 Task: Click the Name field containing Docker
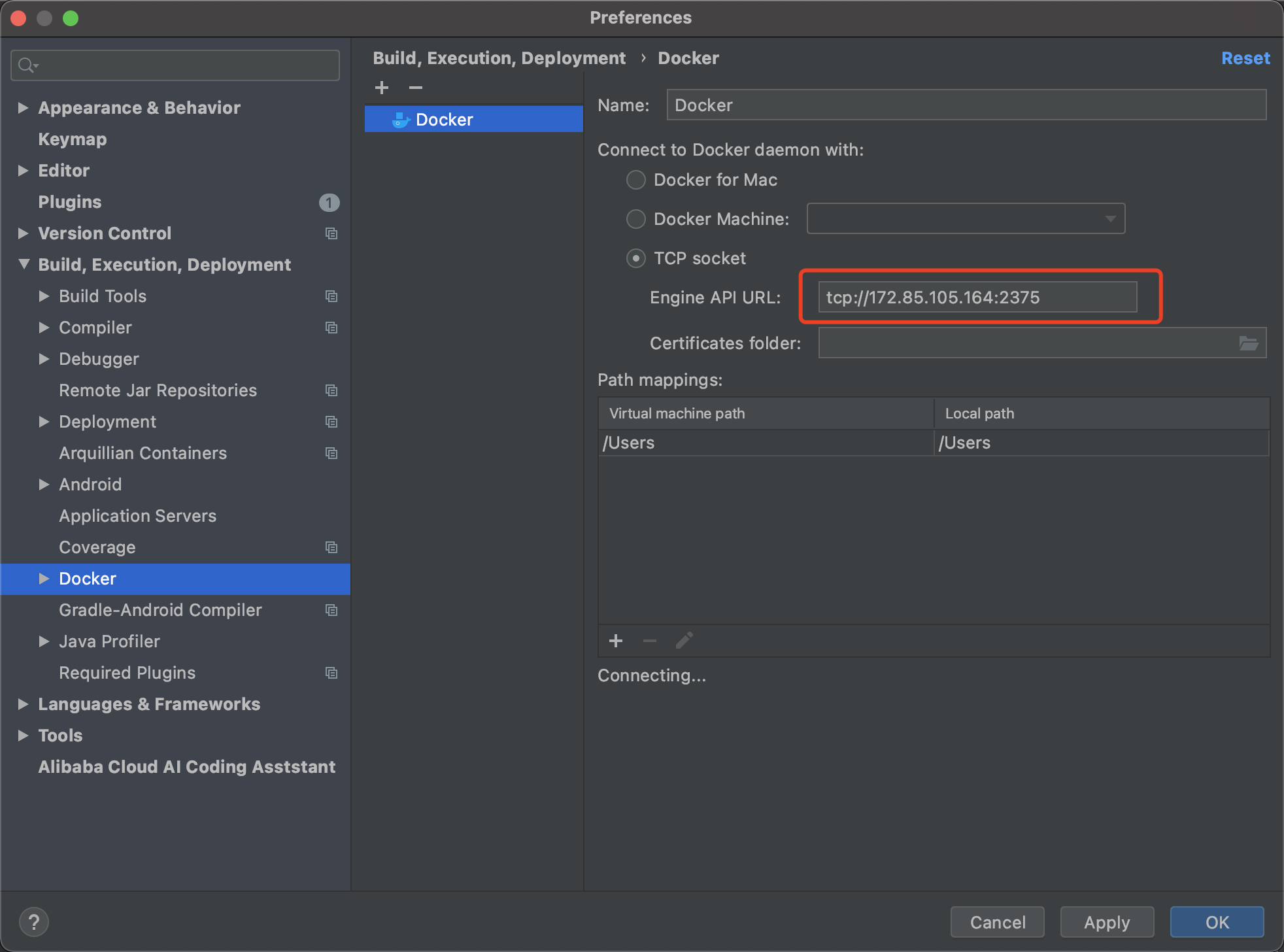966,105
